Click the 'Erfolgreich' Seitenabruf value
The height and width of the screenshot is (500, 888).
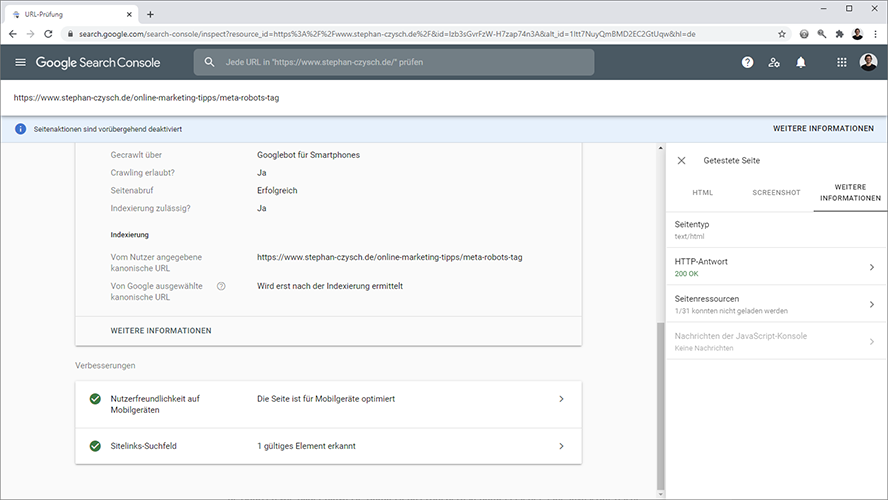pos(277,191)
